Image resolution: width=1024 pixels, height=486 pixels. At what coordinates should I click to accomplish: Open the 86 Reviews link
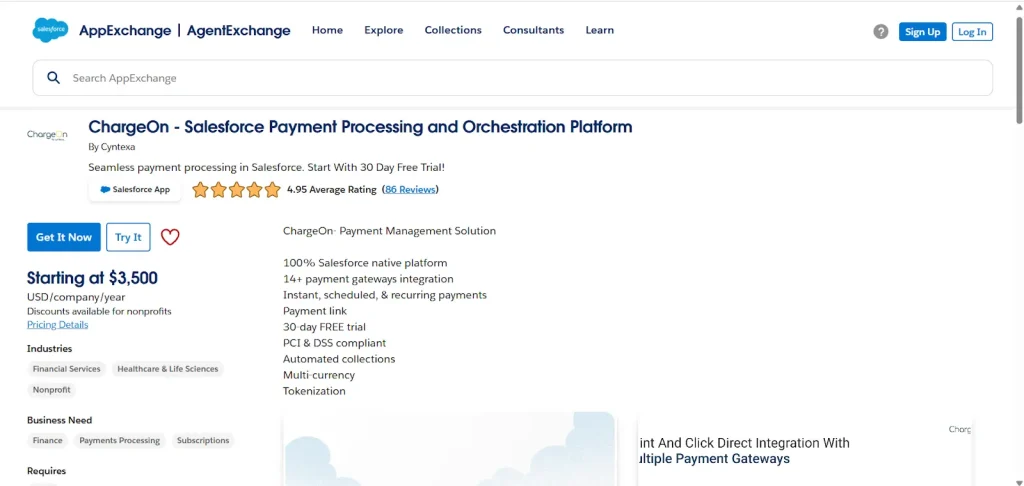(410, 190)
